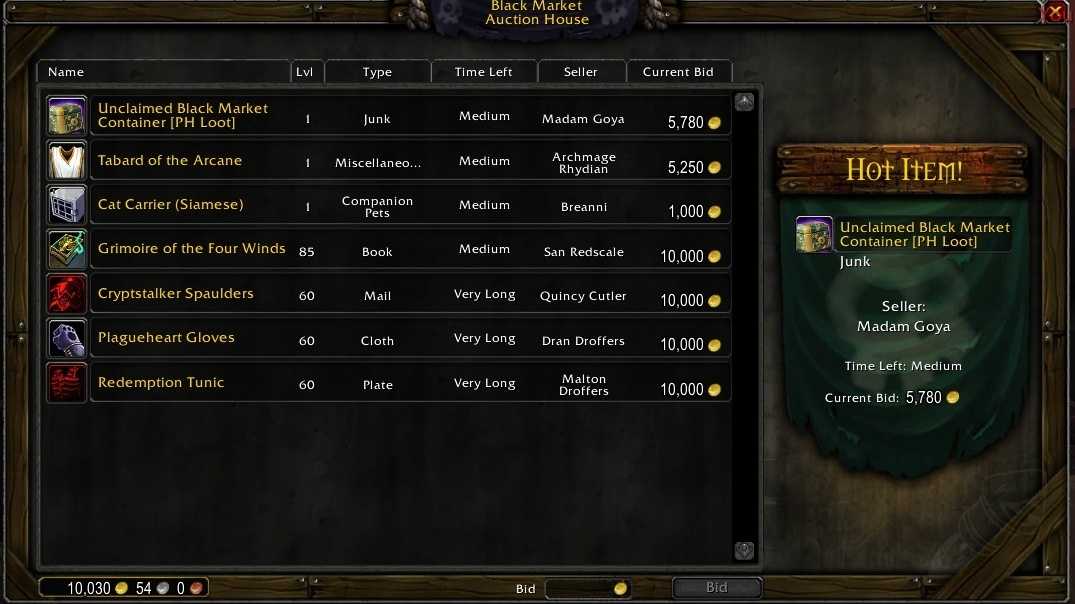Click the bid amount gold input field
The height and width of the screenshot is (604, 1075).
click(x=587, y=588)
